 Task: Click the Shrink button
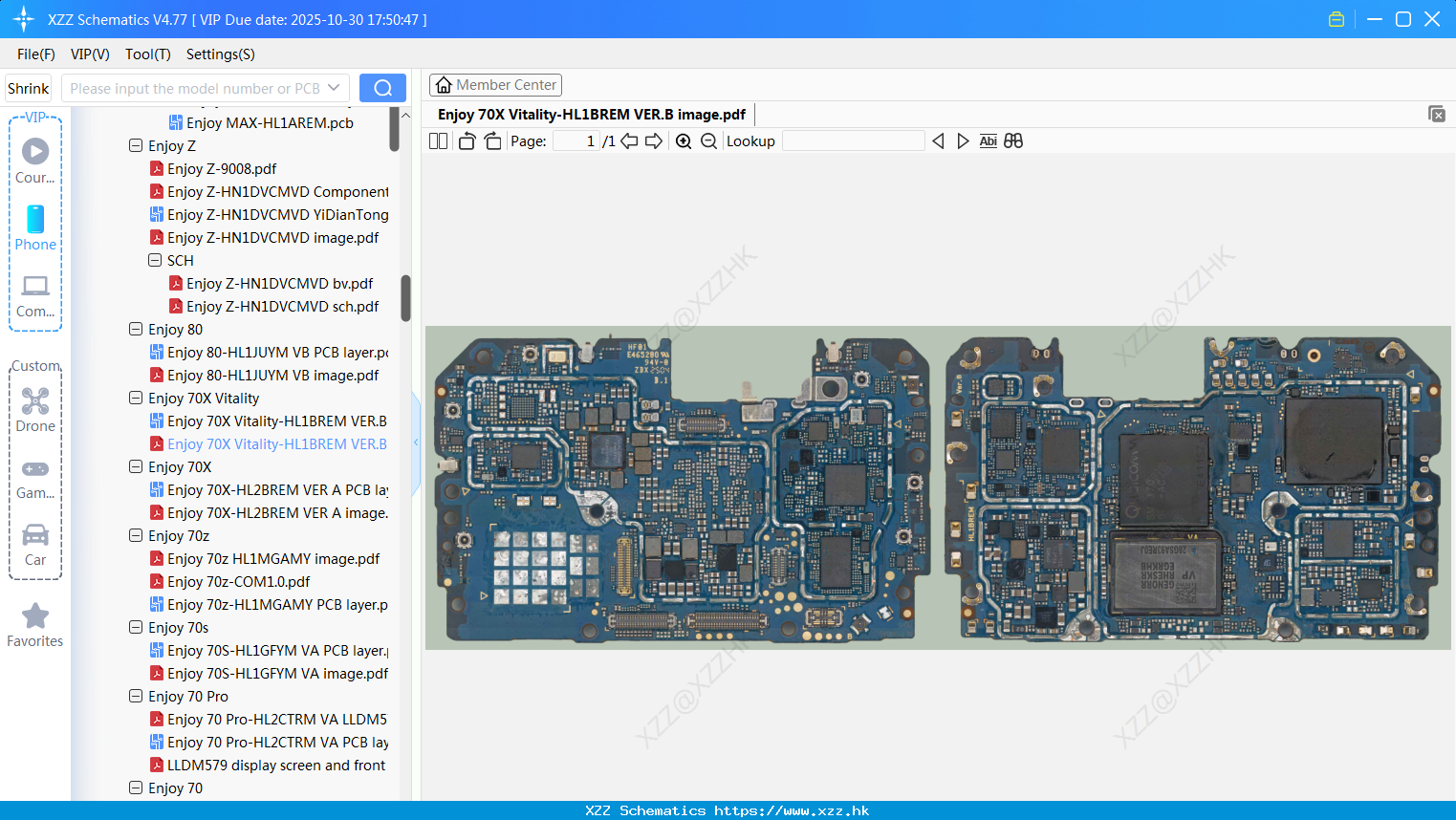pos(28,88)
